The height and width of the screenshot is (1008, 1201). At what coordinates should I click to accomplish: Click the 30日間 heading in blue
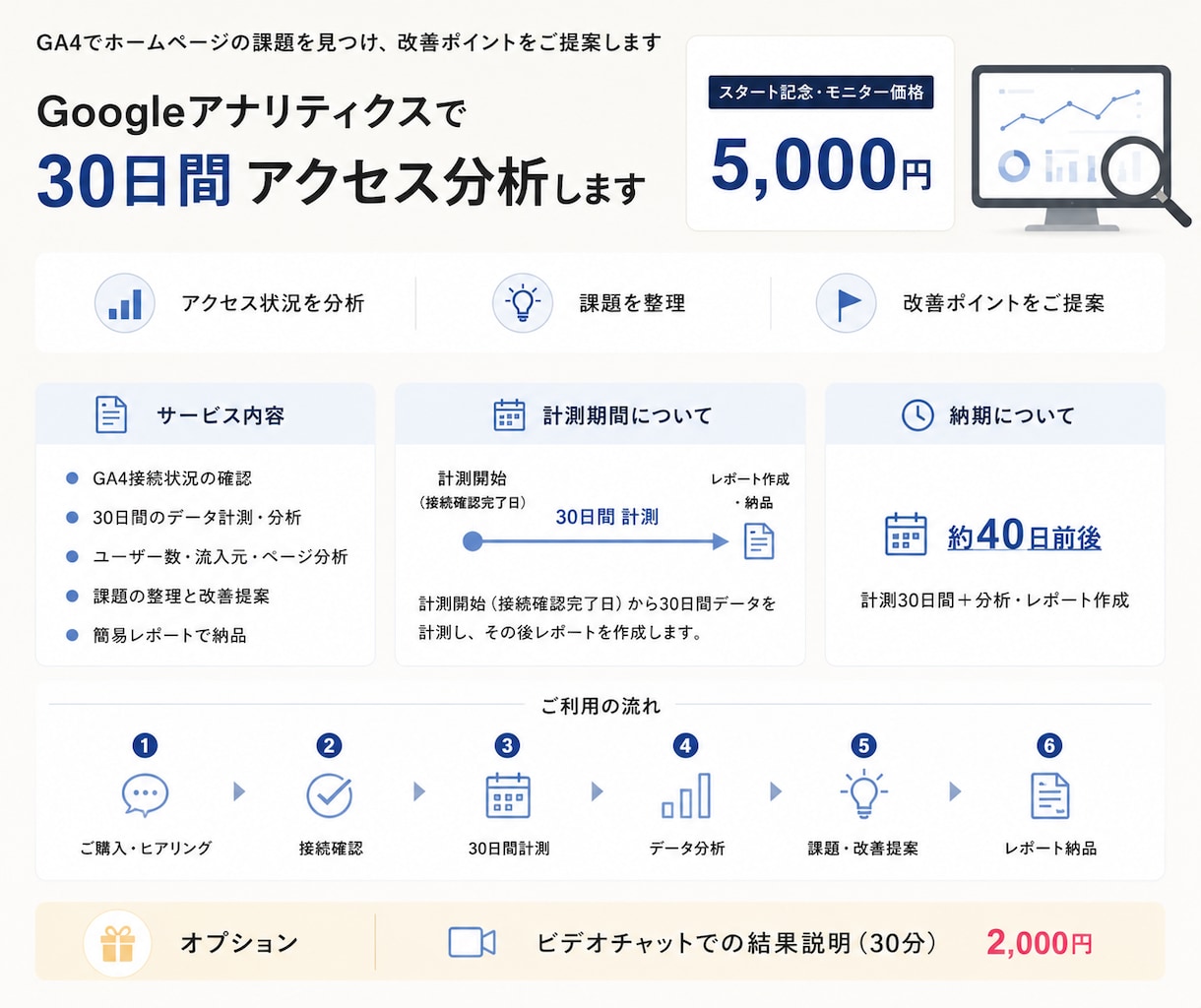(134, 182)
